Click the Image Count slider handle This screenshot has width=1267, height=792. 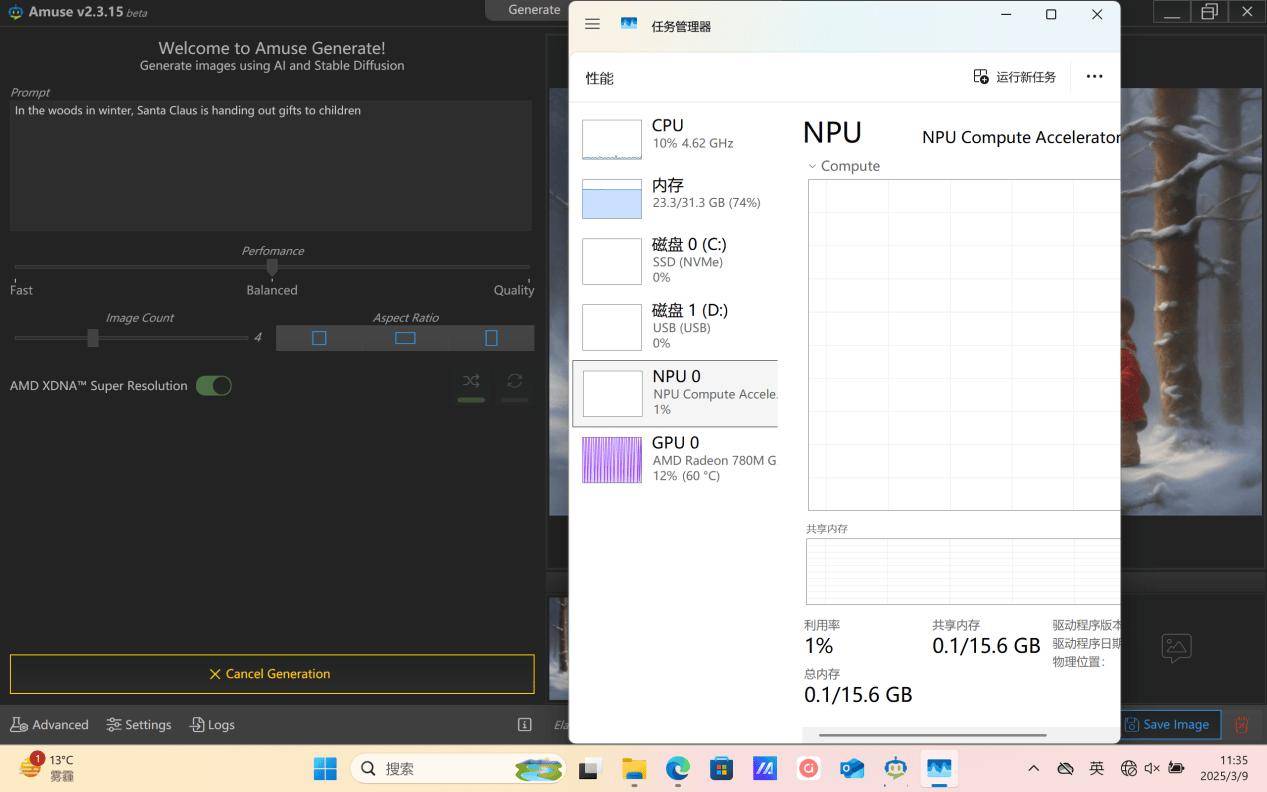coord(93,338)
